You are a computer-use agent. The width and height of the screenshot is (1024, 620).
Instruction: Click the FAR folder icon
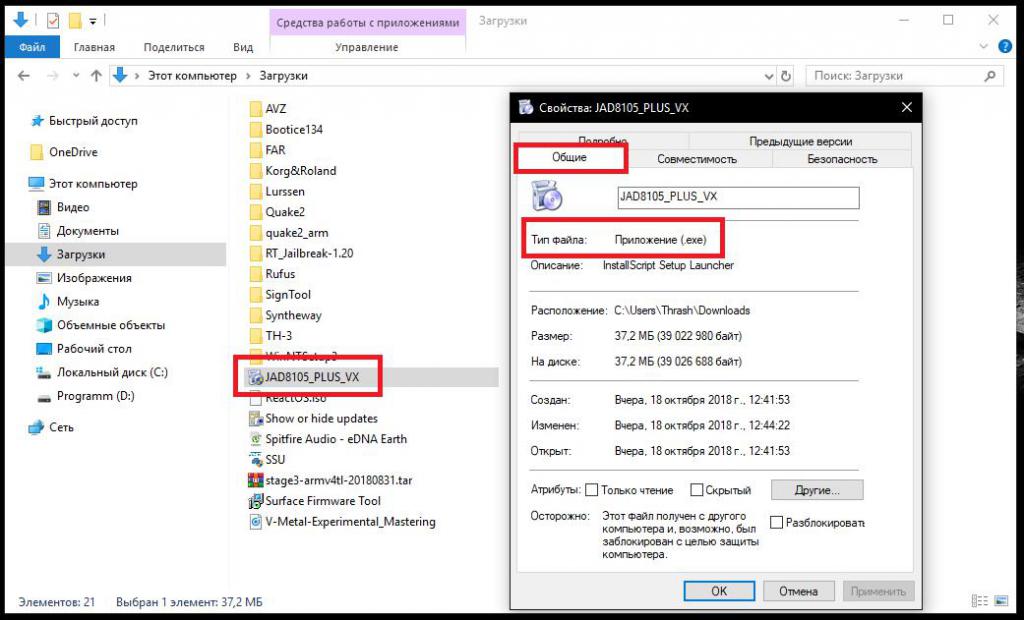point(255,150)
